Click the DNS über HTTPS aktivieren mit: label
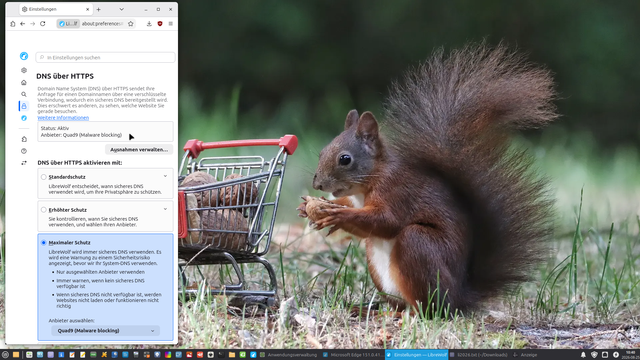This screenshot has height=360, width=640. 80,162
